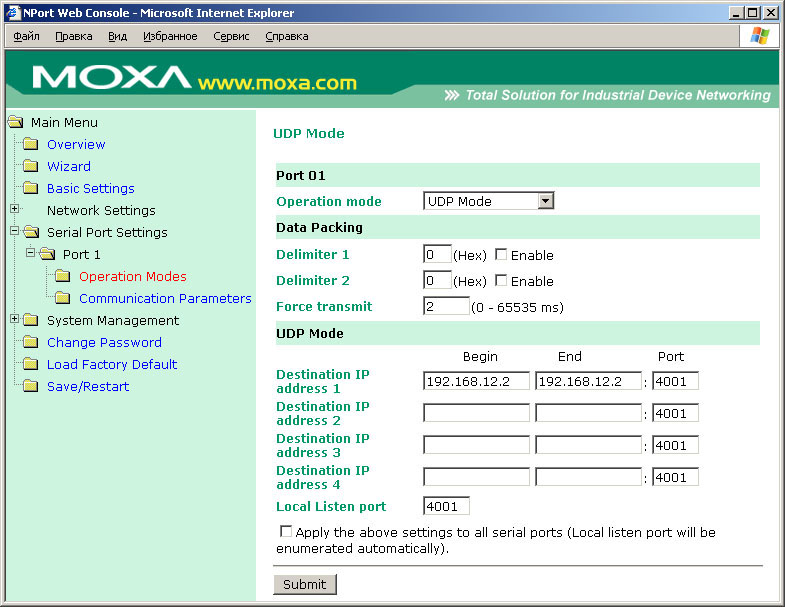Open the Communication Parameters link
This screenshot has width=785, height=607.
click(165, 298)
